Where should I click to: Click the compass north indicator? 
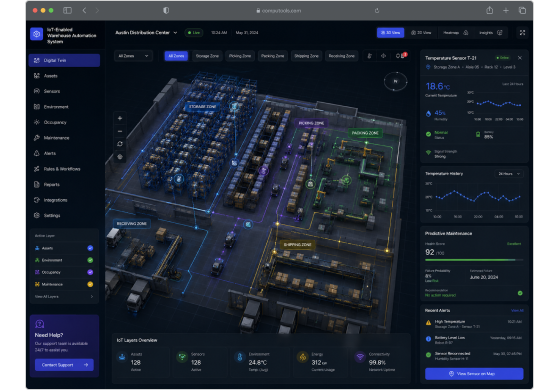(395, 81)
